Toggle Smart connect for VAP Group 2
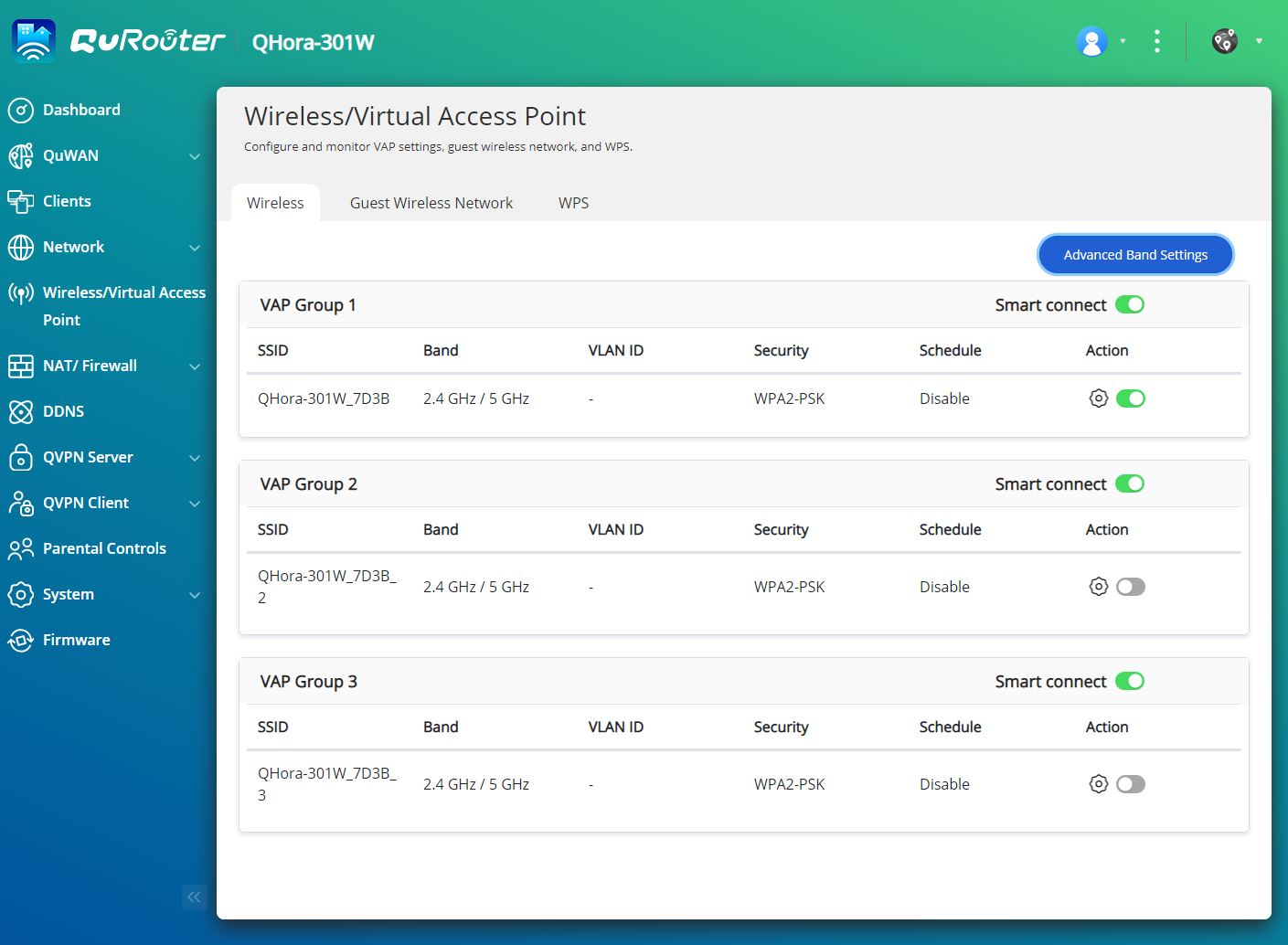 1130,484
